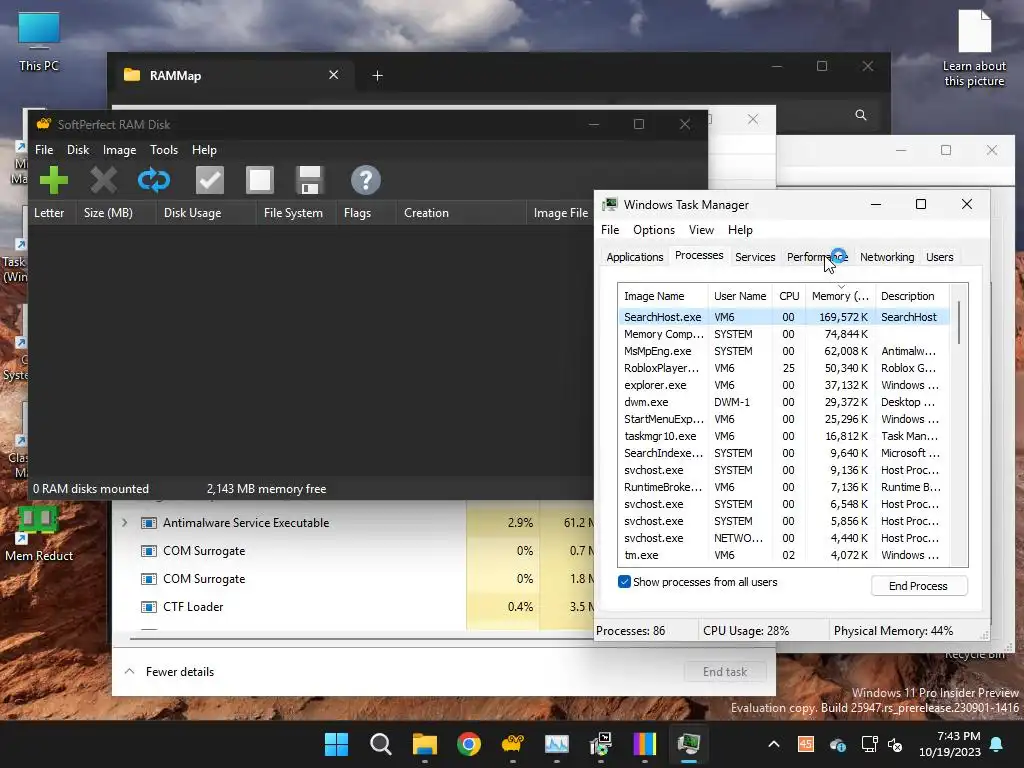Viewport: 1024px width, 768px height.
Task: Toggle Show processes from all users
Action: (624, 582)
